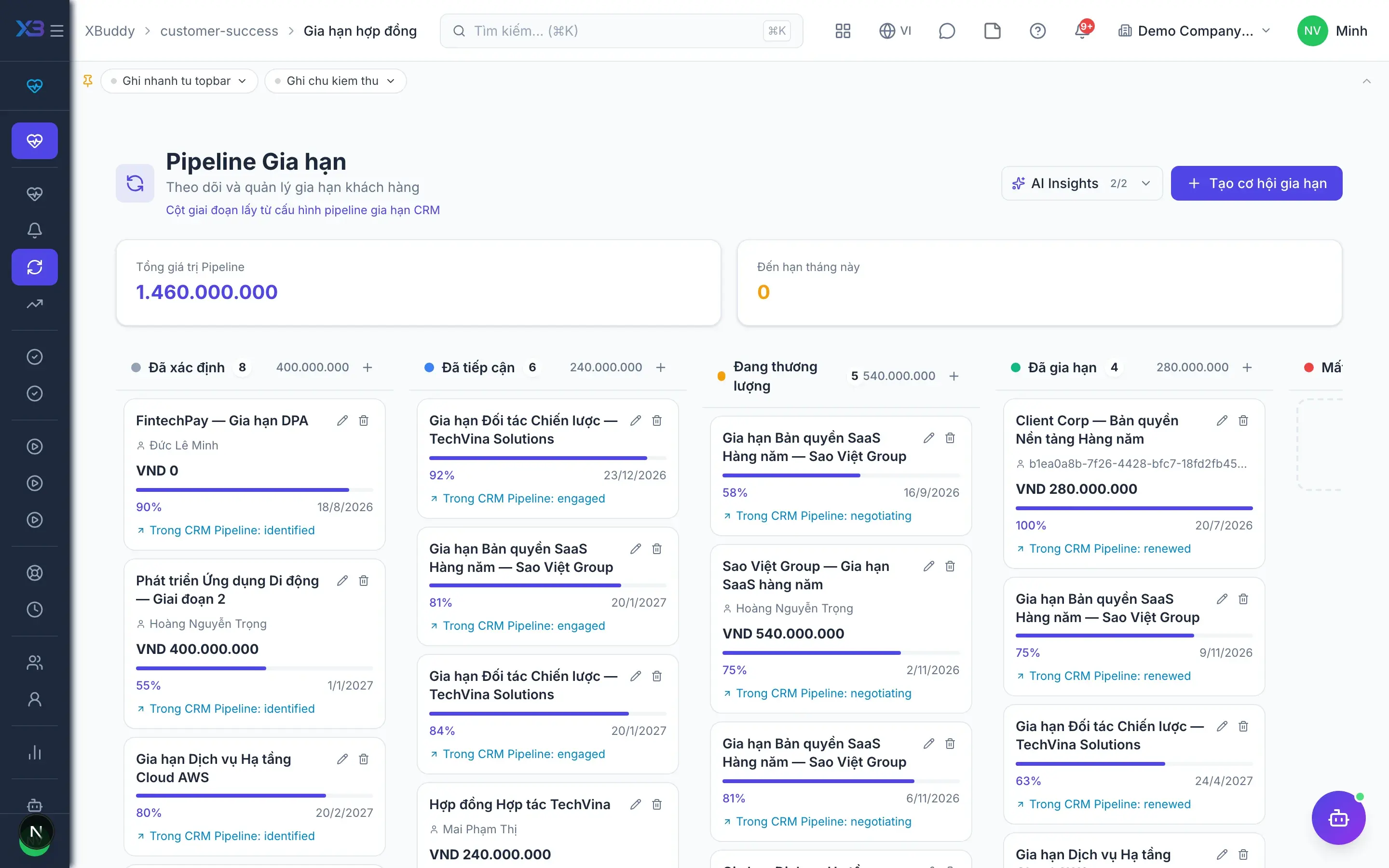Click the pin icon beside Ghi nhanh tu topbar
Image resolution: width=1389 pixels, height=868 pixels.
[x=87, y=81]
